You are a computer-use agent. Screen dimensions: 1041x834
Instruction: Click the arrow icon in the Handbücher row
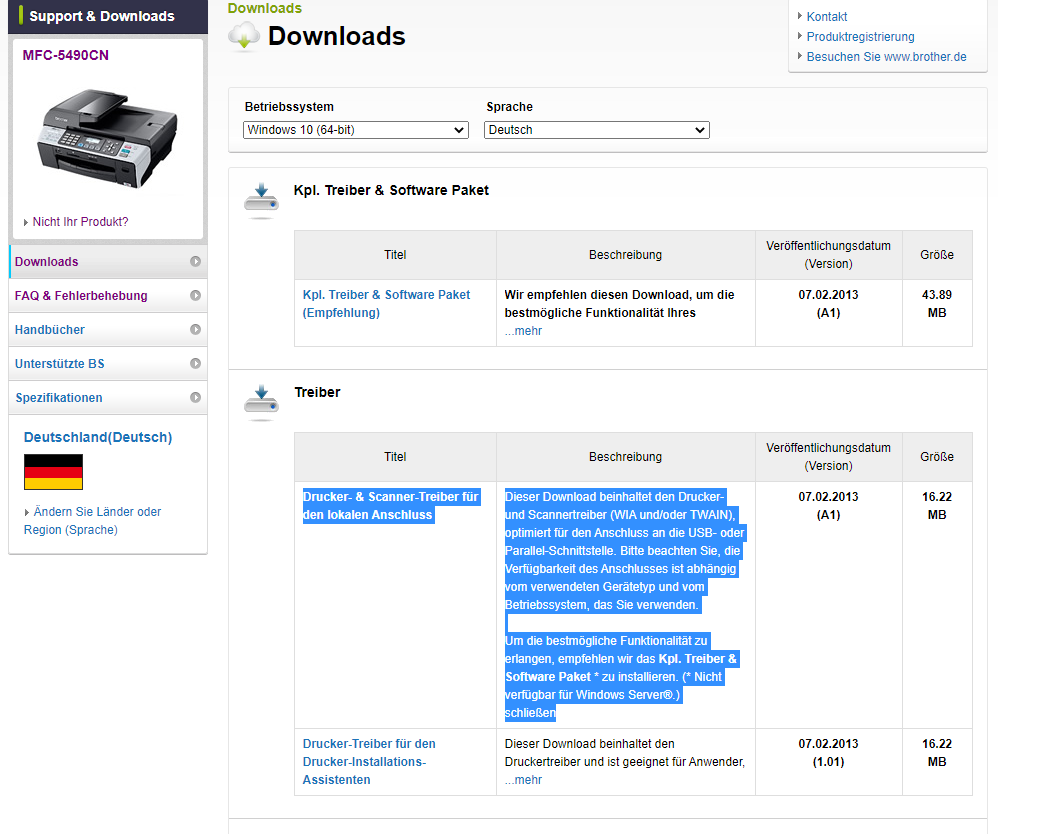click(x=195, y=329)
